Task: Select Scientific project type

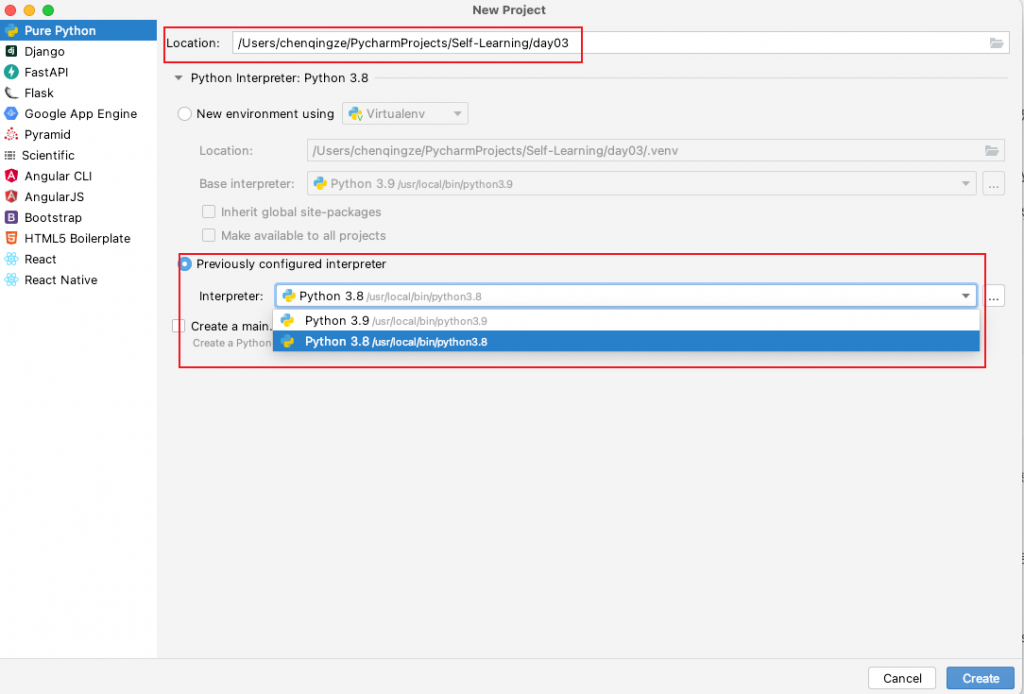Action: coord(78,155)
